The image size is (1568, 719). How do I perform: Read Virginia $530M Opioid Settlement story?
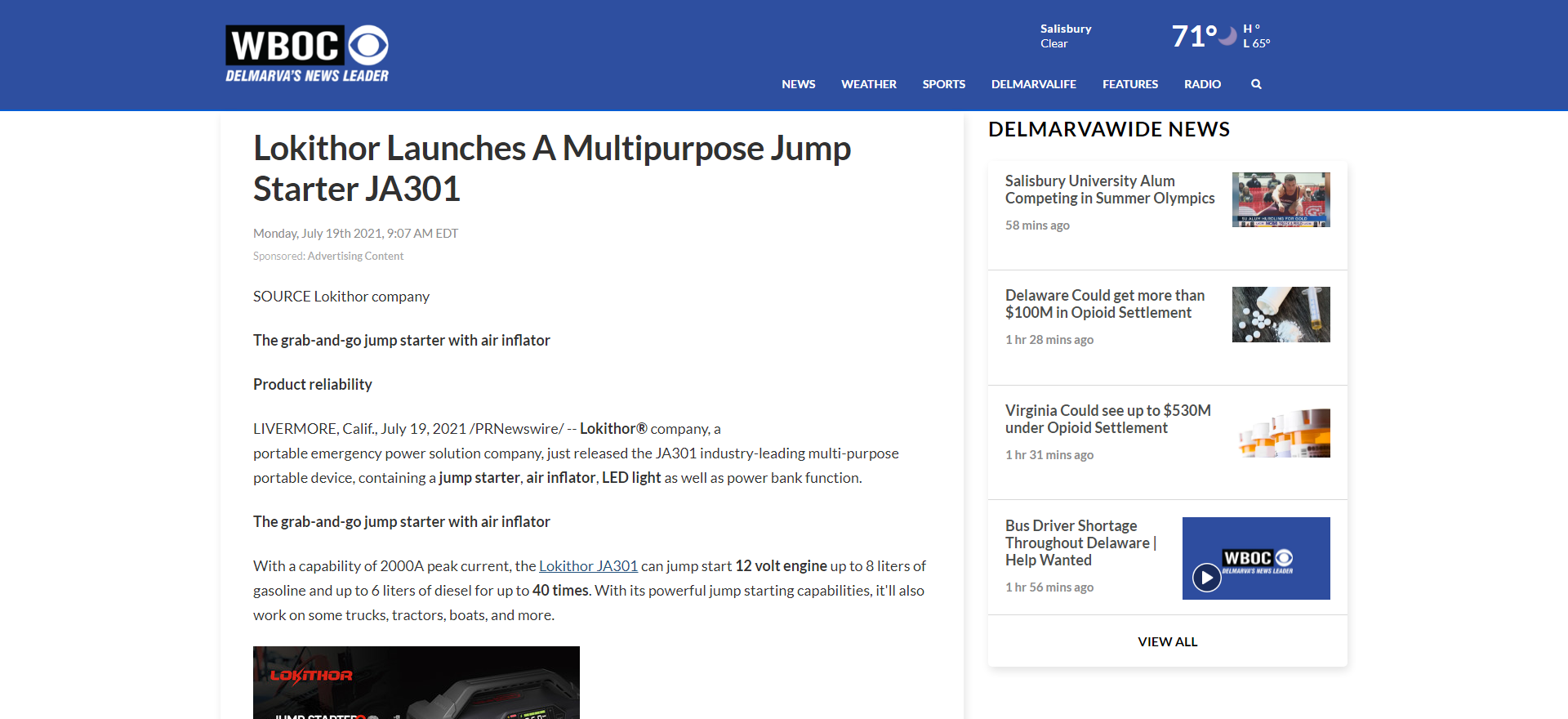tap(1107, 419)
